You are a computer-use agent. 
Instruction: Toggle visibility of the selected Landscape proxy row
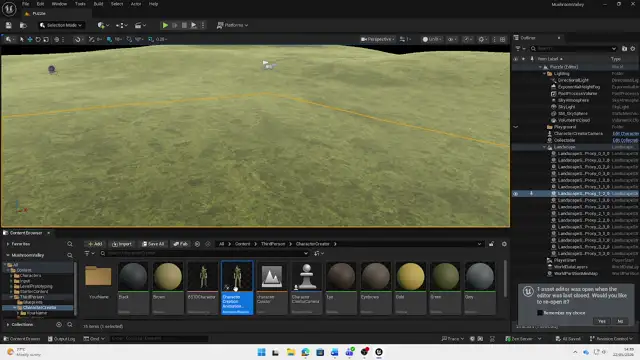click(516, 194)
